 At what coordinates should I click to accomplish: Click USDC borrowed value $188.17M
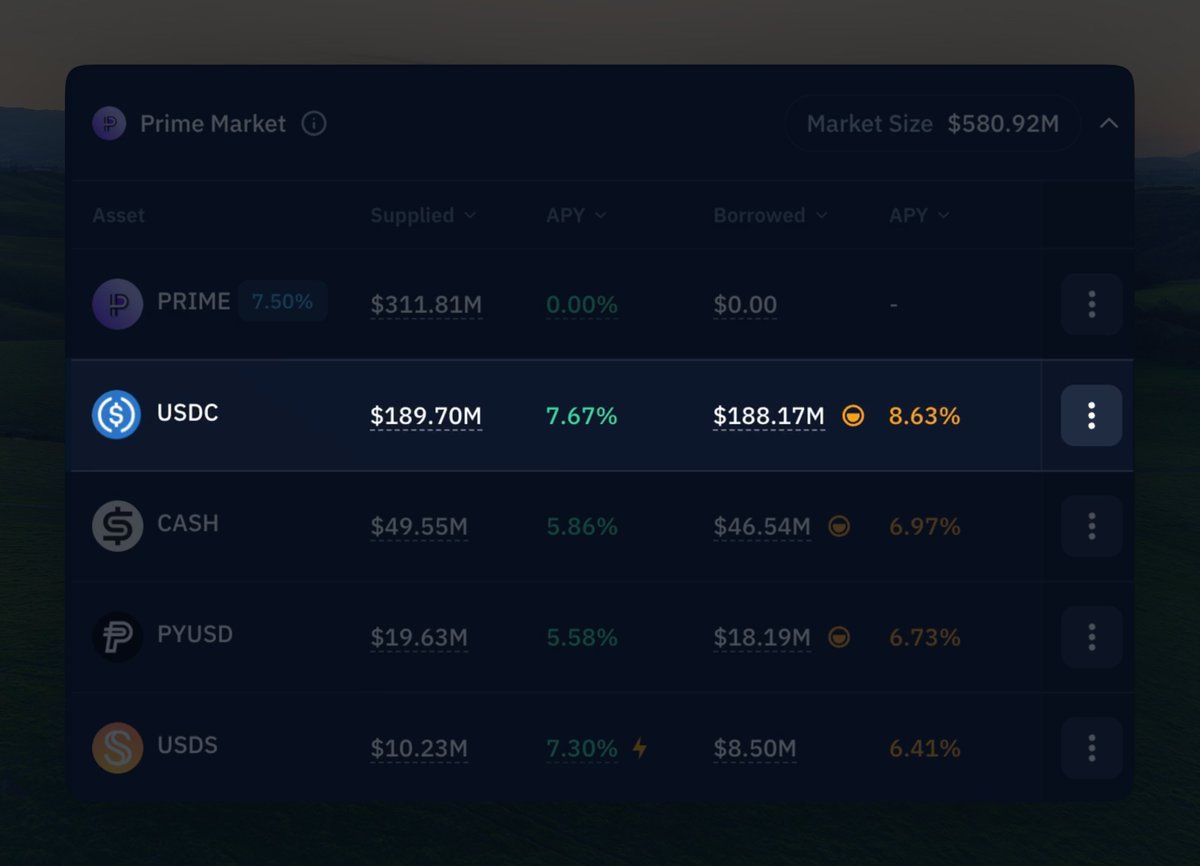(769, 416)
